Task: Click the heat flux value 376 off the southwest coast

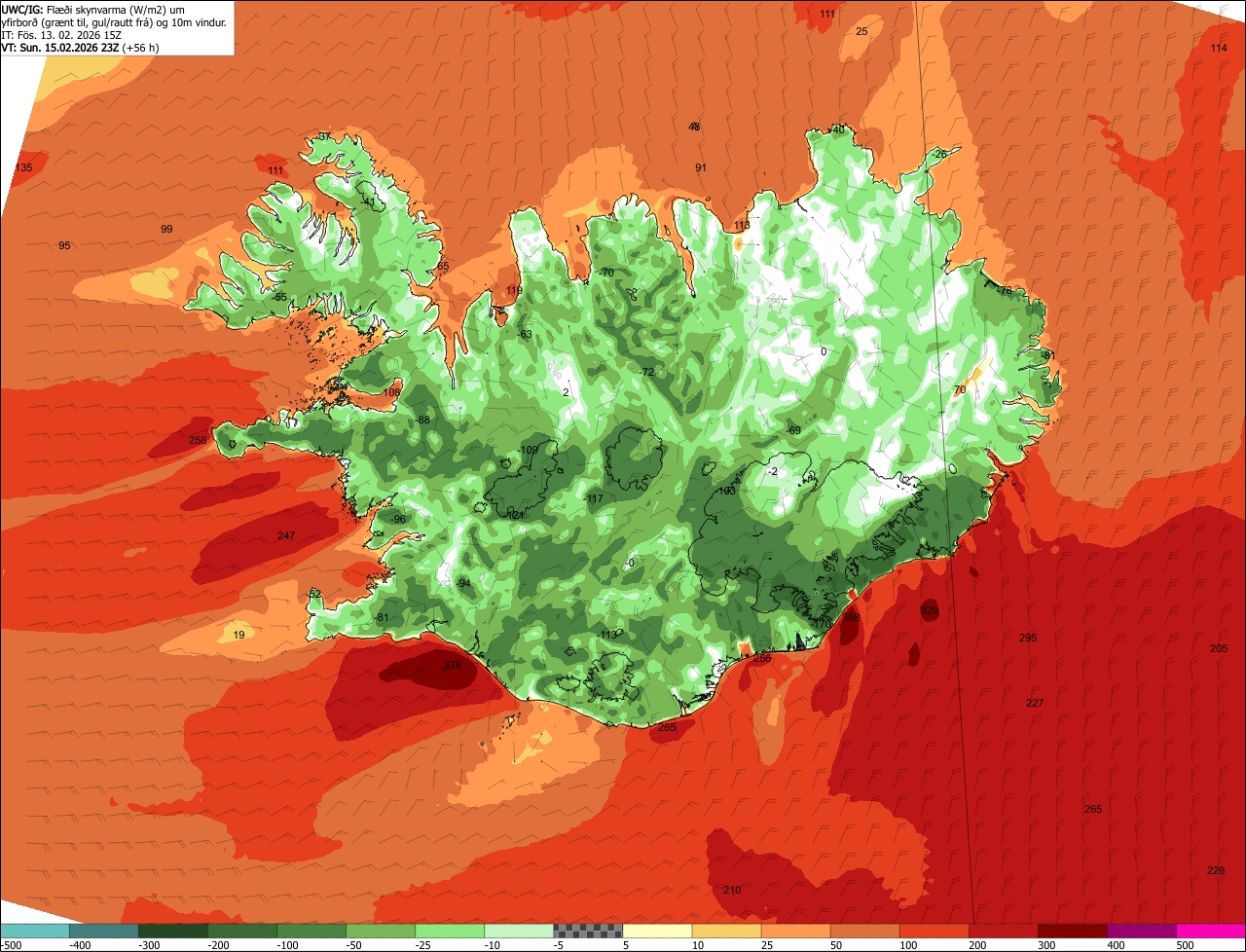Action: [453, 666]
